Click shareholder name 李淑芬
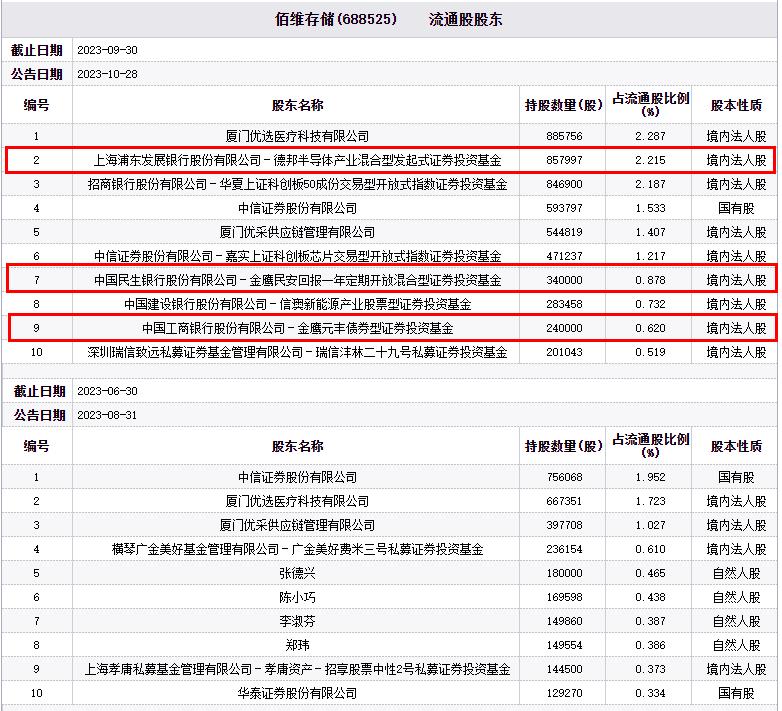This screenshot has width=782, height=711. click(297, 621)
